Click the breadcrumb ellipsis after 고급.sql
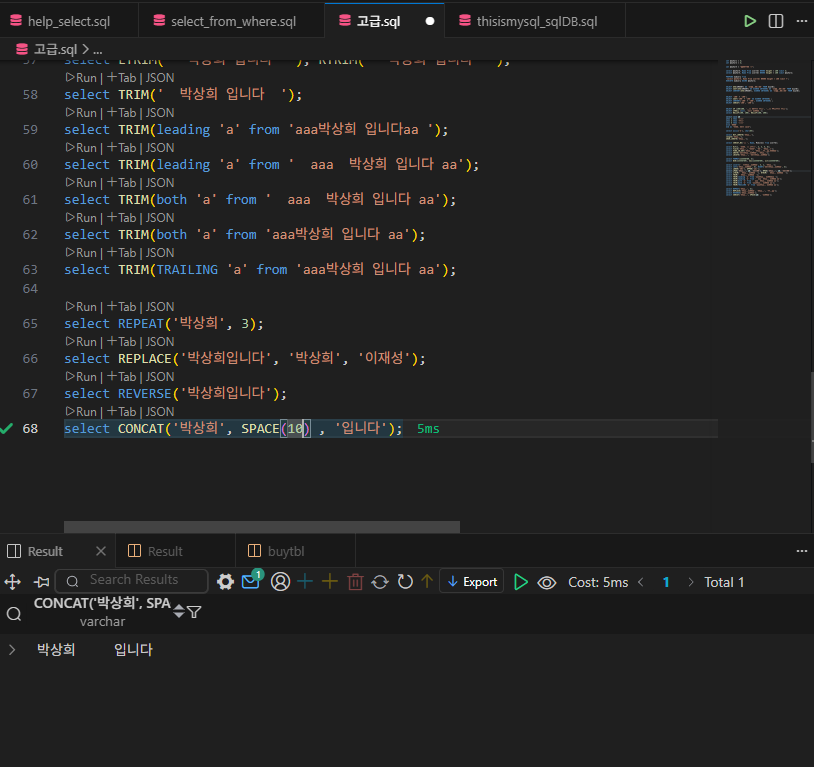The height and width of the screenshot is (767, 814). tap(98, 50)
